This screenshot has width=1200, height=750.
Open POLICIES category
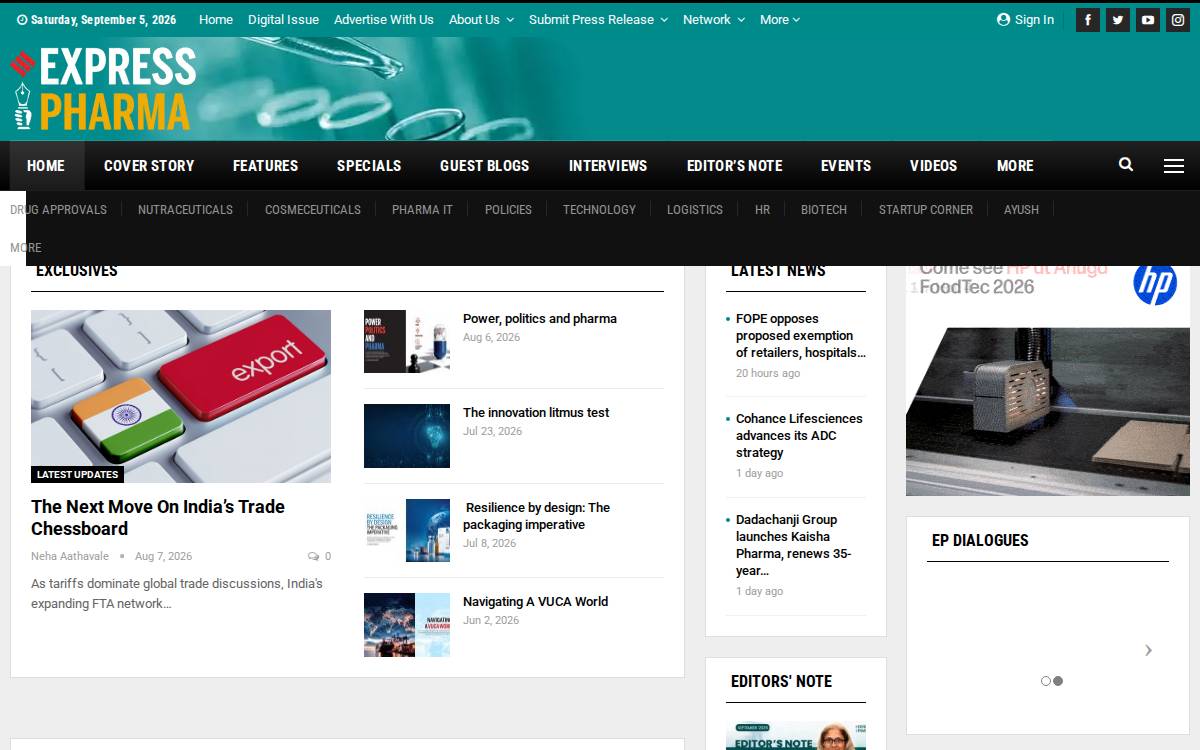(x=508, y=209)
